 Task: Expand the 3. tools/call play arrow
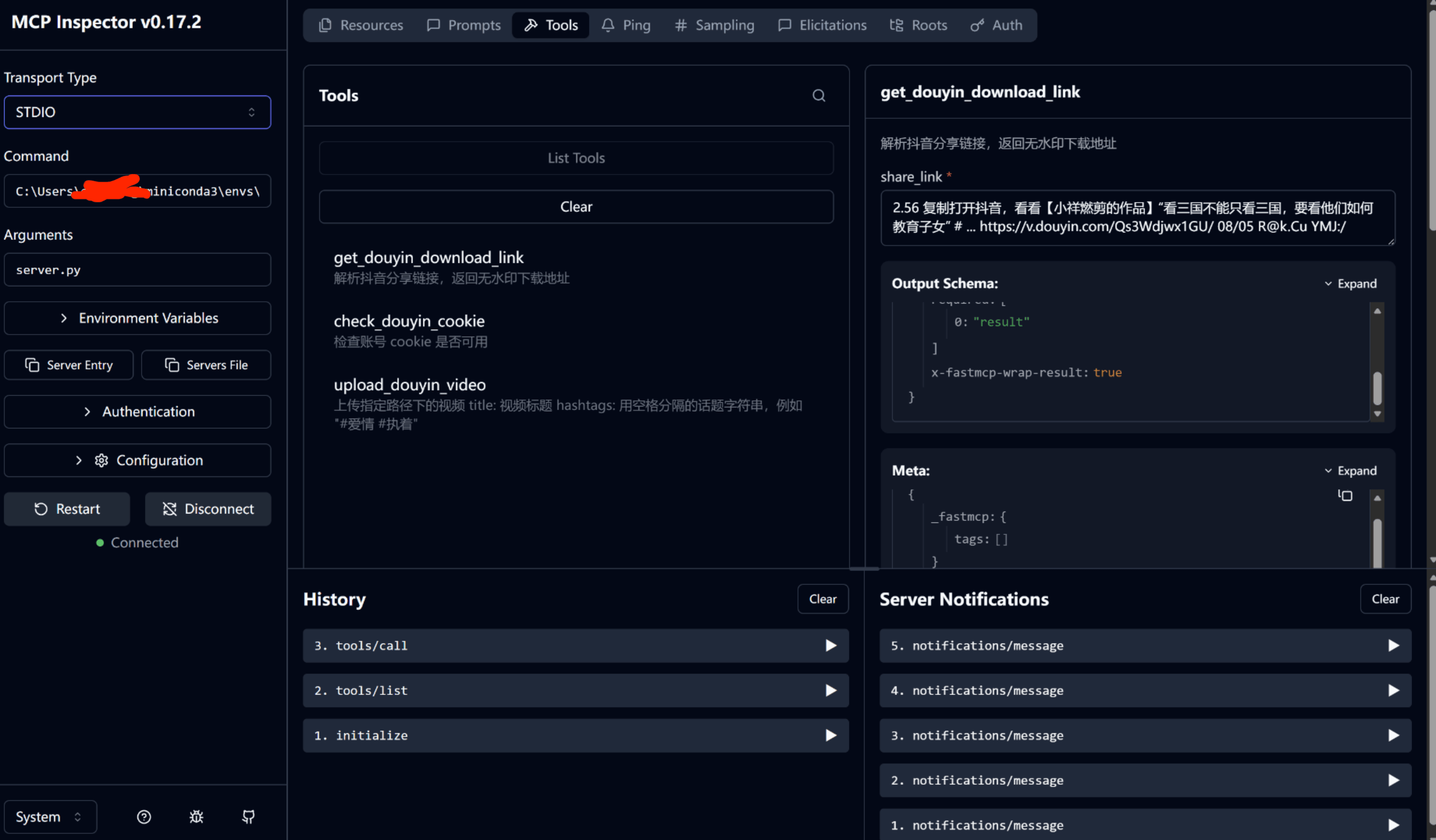(831, 645)
